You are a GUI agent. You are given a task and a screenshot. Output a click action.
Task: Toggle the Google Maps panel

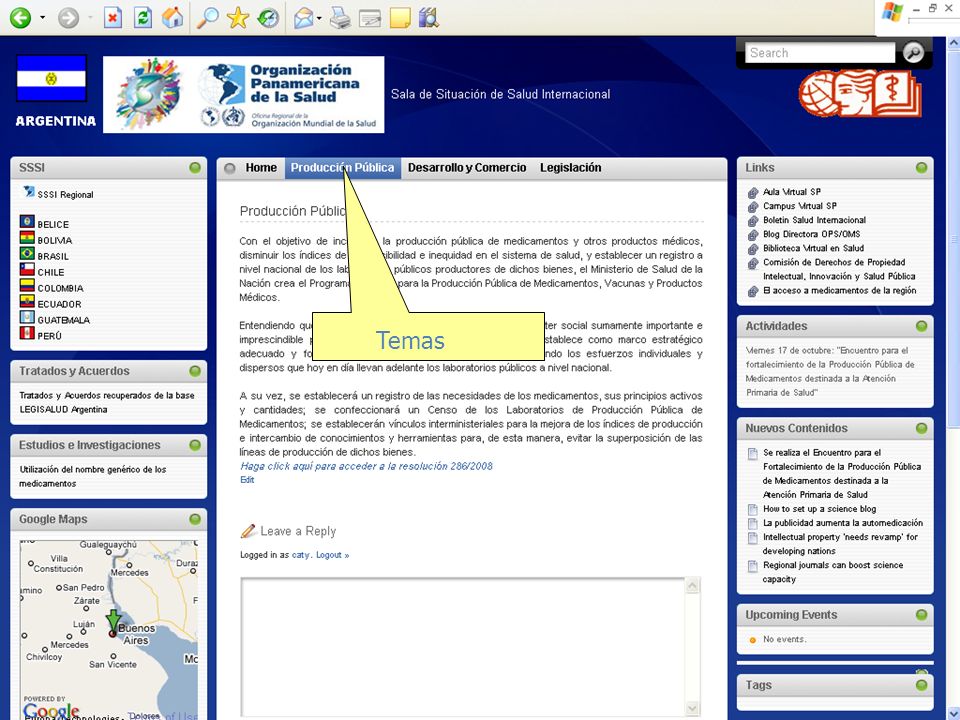pyautogui.click(x=195, y=519)
